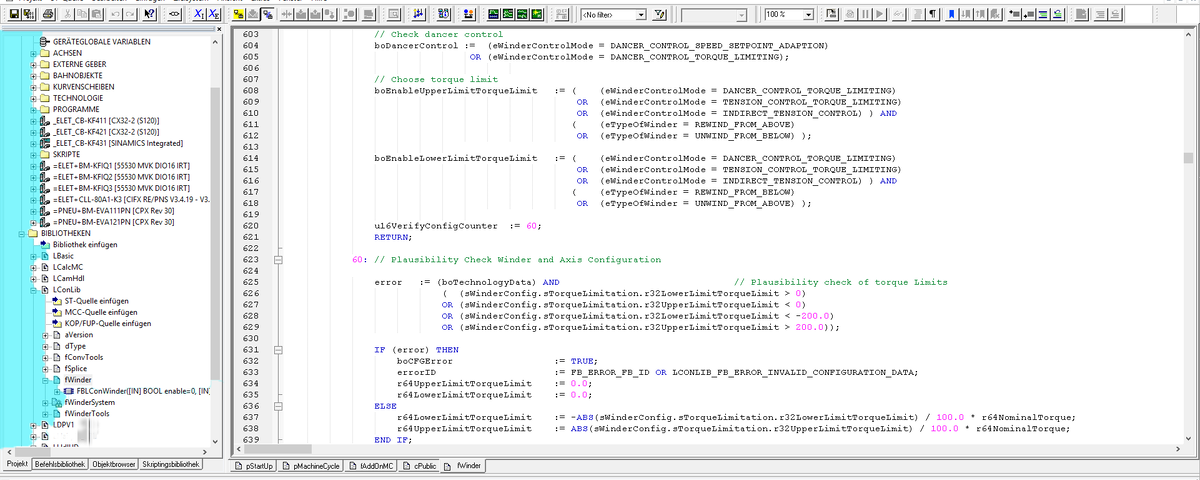Click the Redo arrow icon

pyautogui.click(x=130, y=14)
